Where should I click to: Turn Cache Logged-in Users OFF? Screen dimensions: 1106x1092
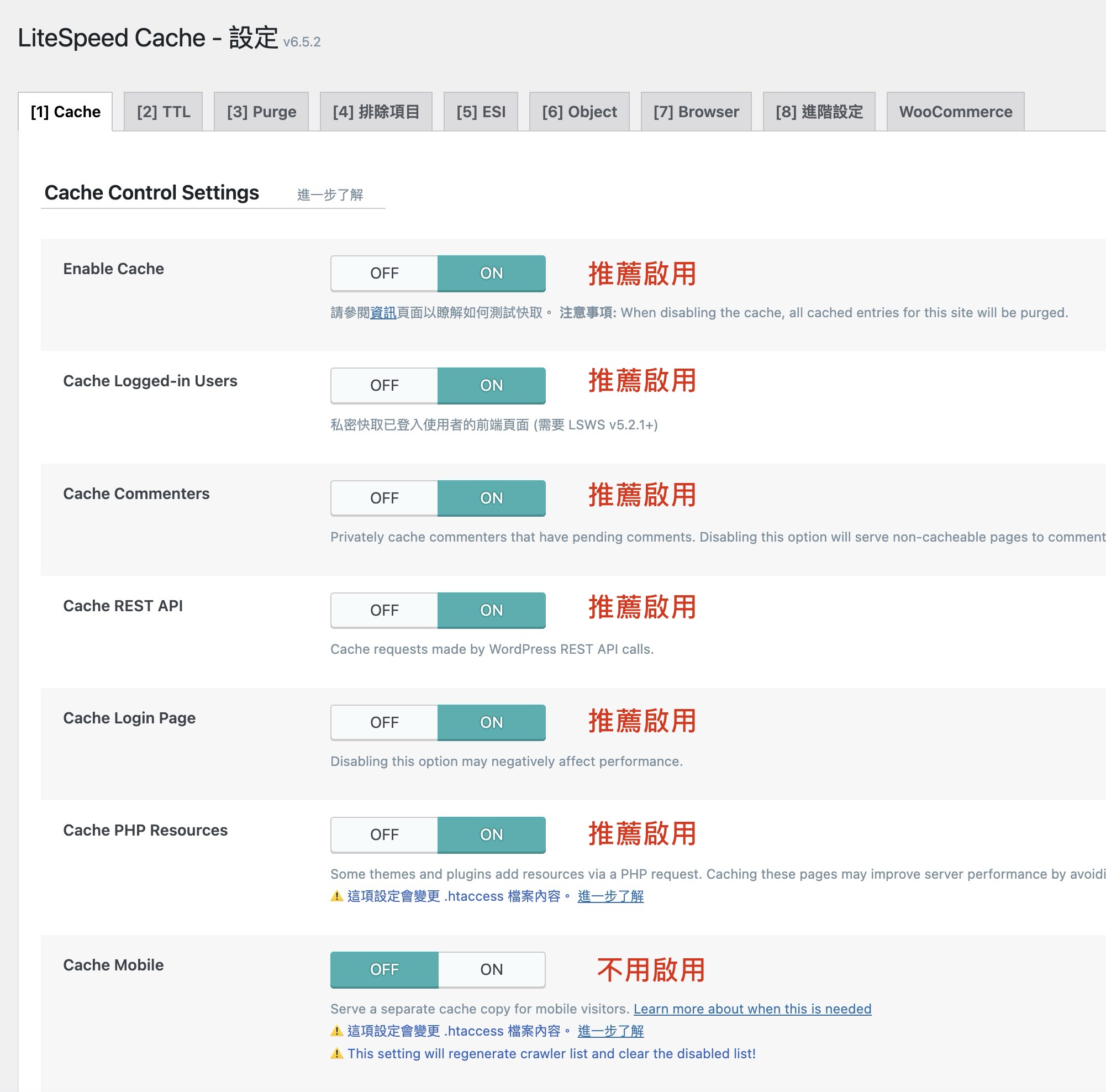pyautogui.click(x=384, y=385)
